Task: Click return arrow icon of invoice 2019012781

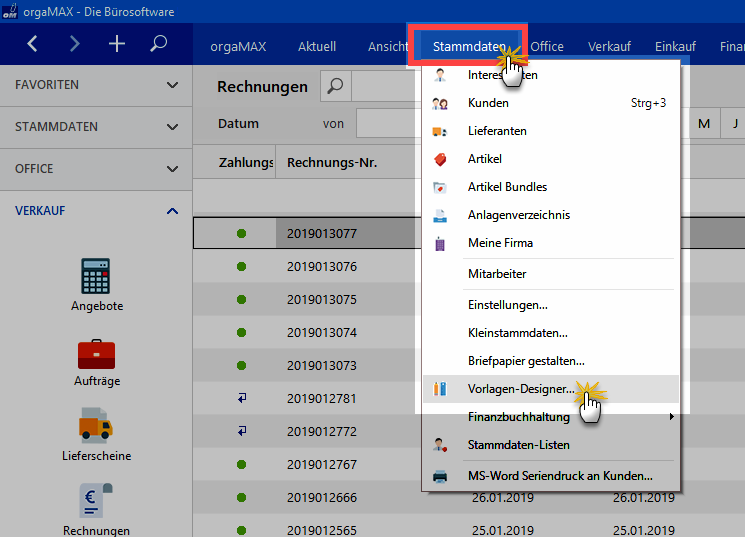Action: coord(242,398)
